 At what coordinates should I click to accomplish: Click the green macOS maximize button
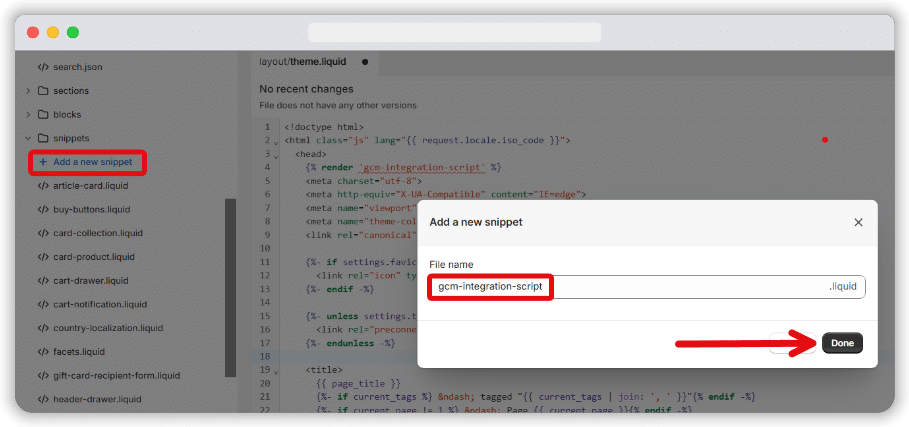tap(72, 32)
